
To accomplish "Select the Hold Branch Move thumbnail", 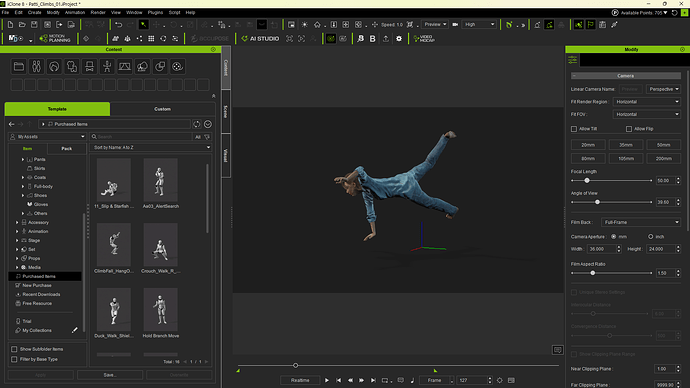I will pyautogui.click(x=160, y=310).
